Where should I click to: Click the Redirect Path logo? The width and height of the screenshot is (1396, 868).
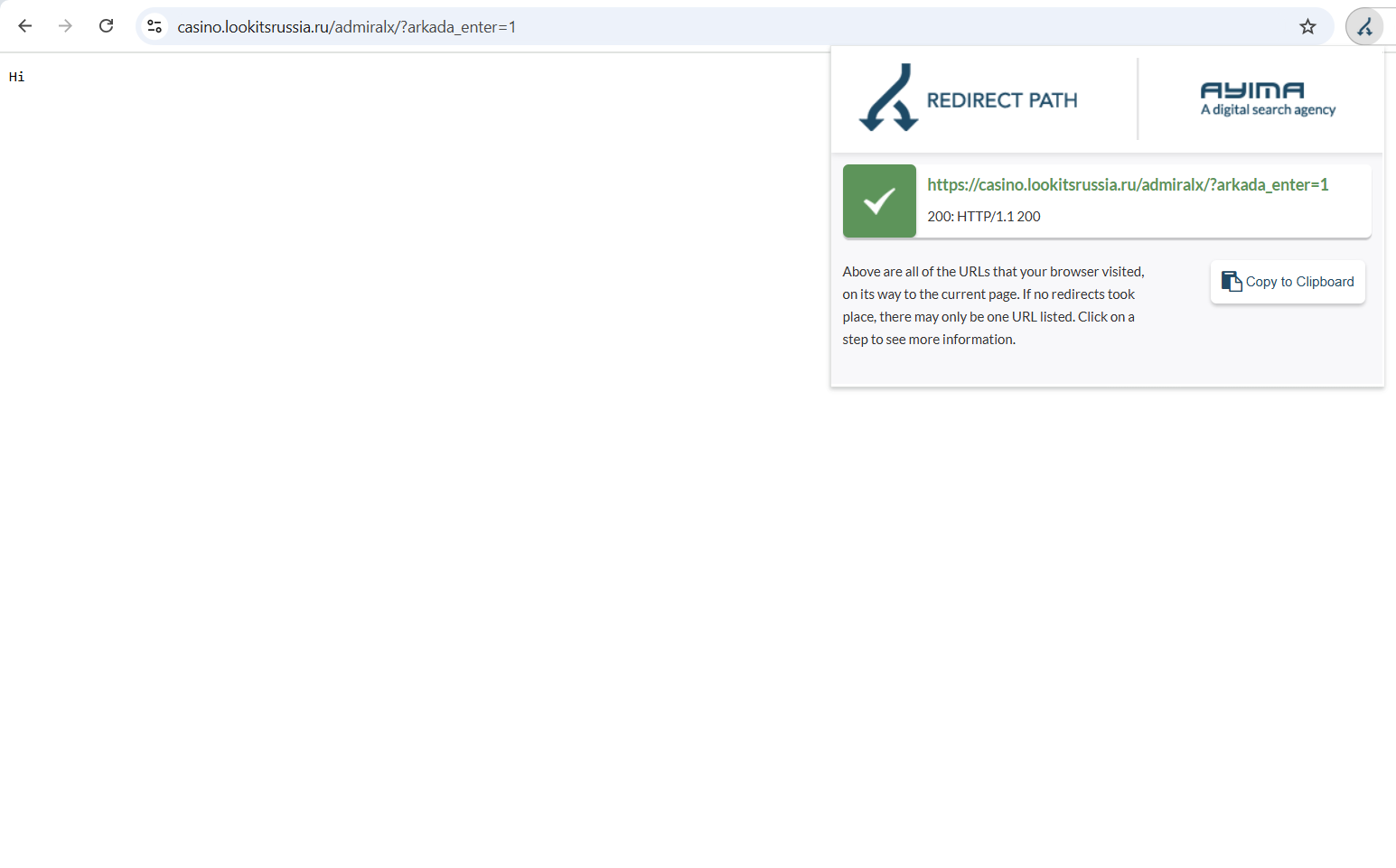click(888, 98)
